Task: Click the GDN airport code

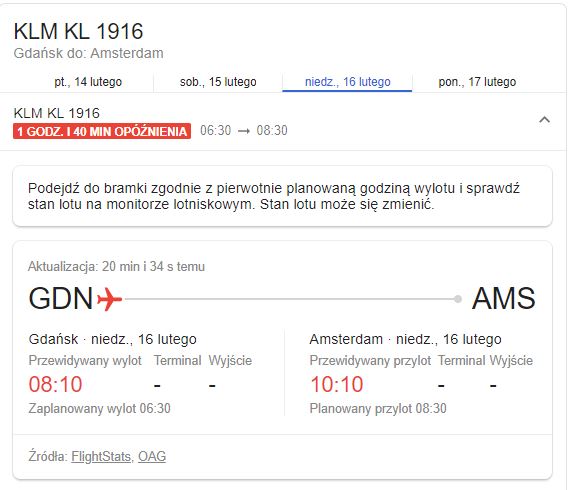Action: (61, 298)
